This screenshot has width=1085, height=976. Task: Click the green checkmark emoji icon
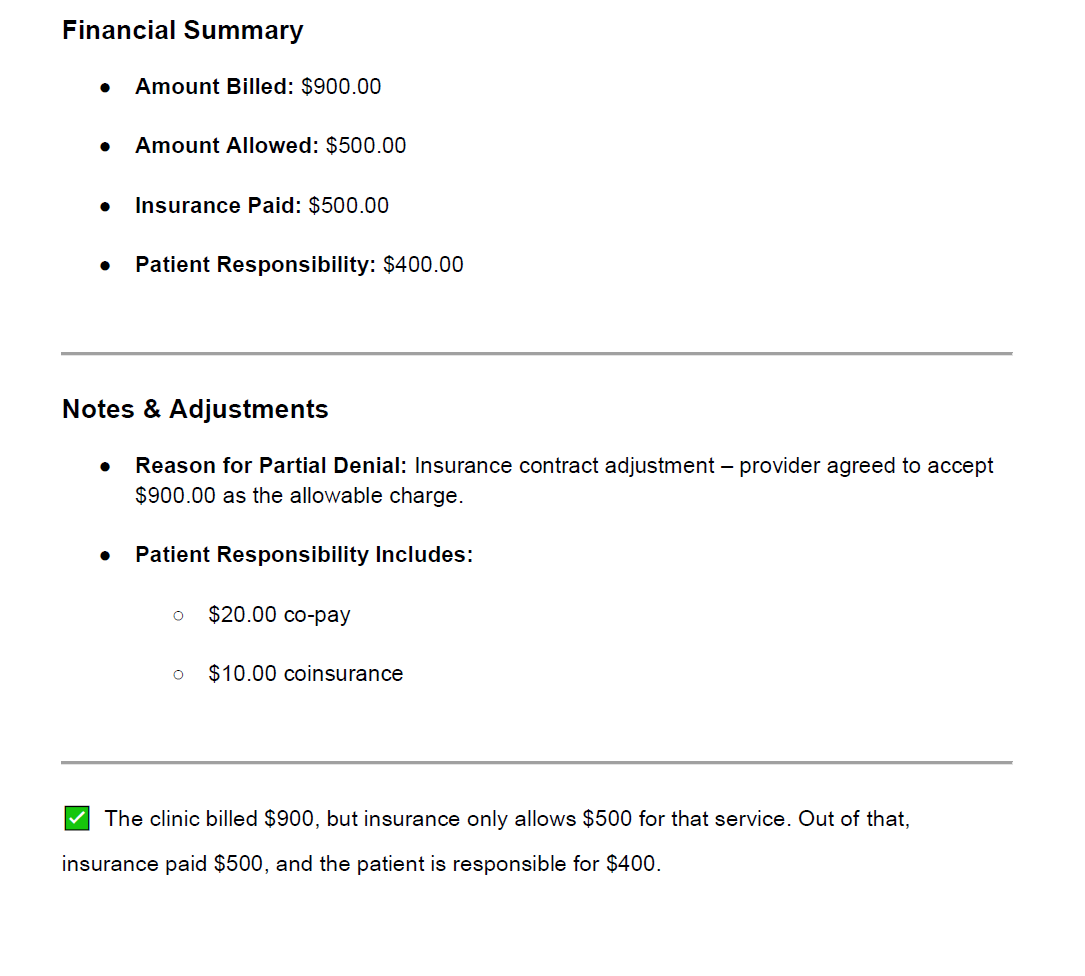point(75,819)
